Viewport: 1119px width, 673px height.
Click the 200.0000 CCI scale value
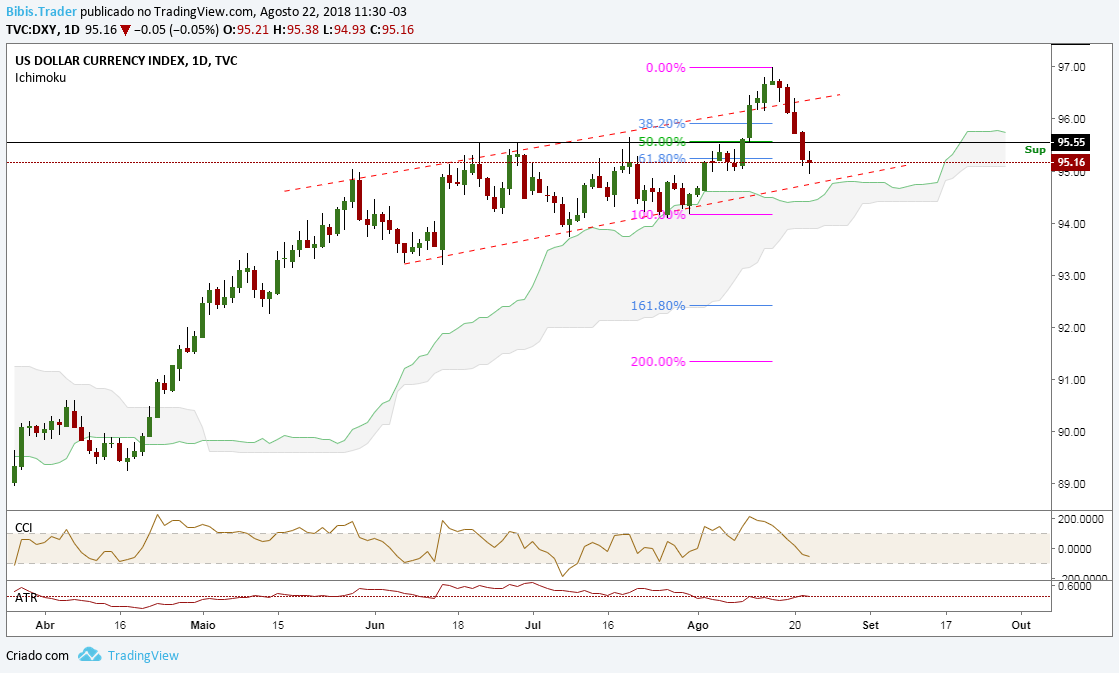tap(1080, 520)
